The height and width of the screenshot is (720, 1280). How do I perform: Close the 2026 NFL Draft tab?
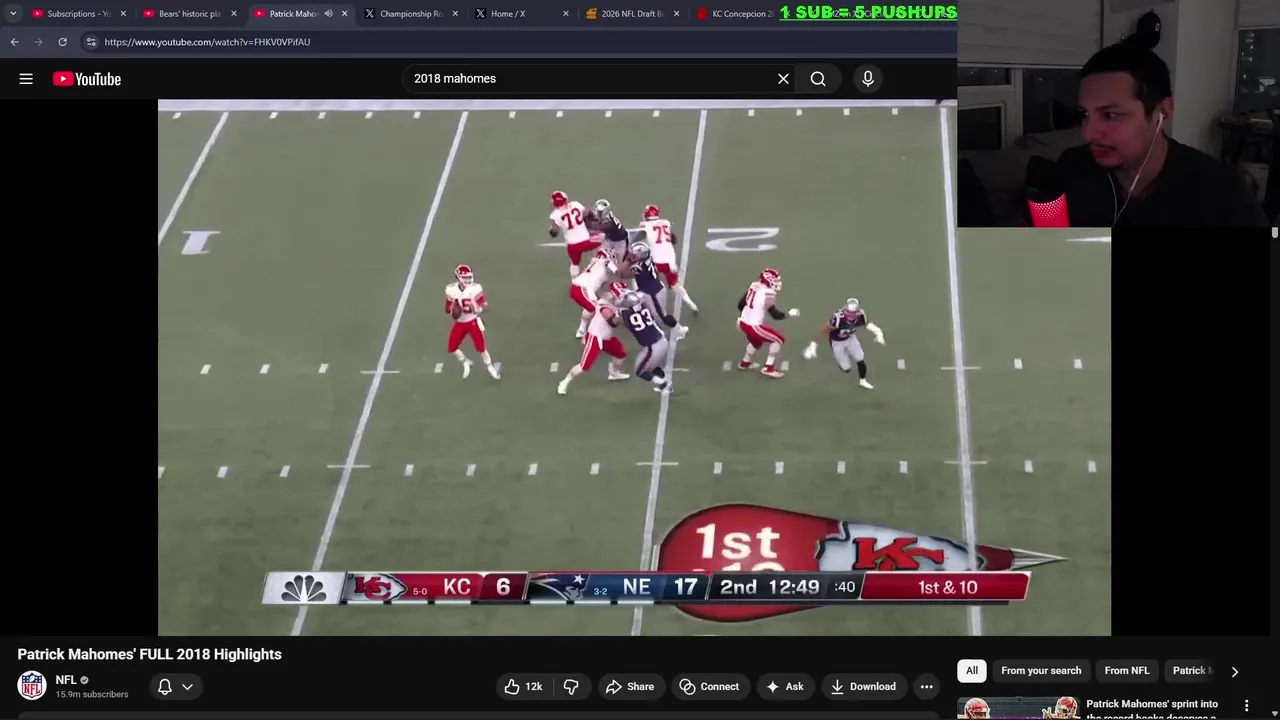[x=677, y=14]
